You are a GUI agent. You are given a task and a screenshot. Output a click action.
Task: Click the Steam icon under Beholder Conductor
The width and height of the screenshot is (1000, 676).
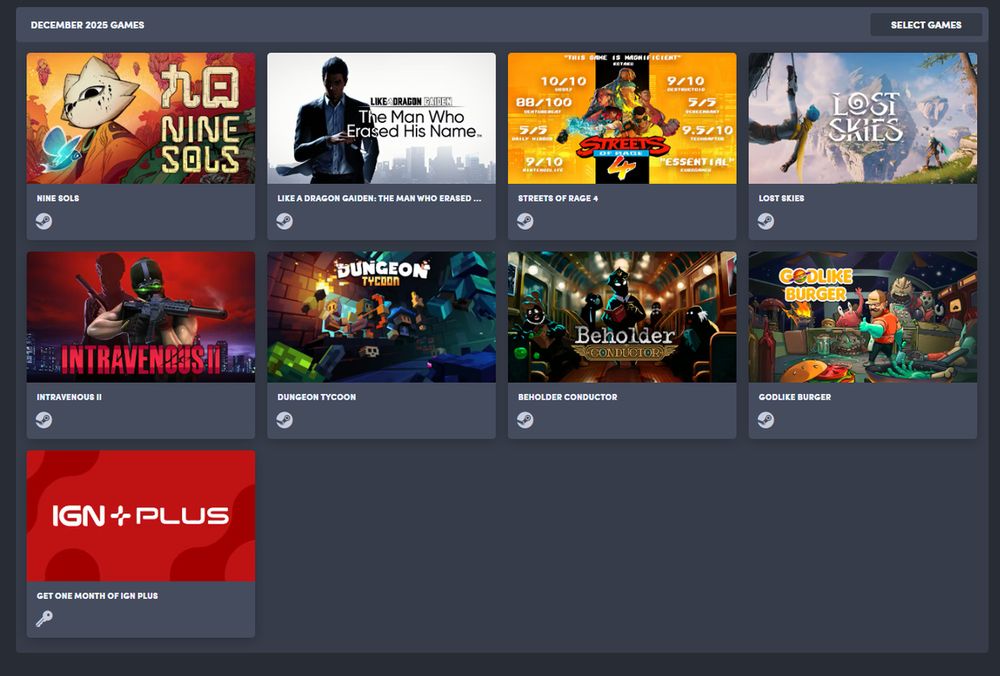coord(525,420)
